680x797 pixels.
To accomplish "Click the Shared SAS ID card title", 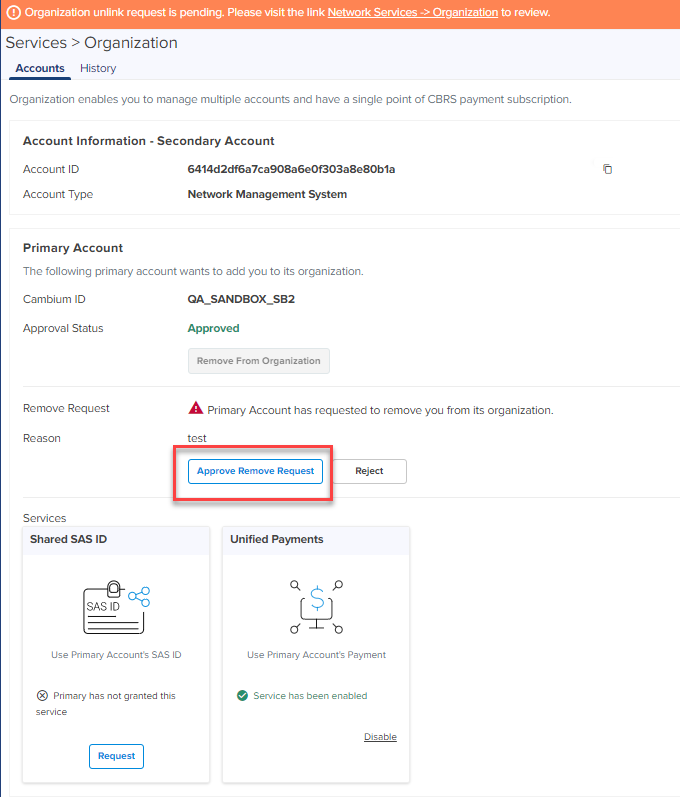I will (68, 539).
